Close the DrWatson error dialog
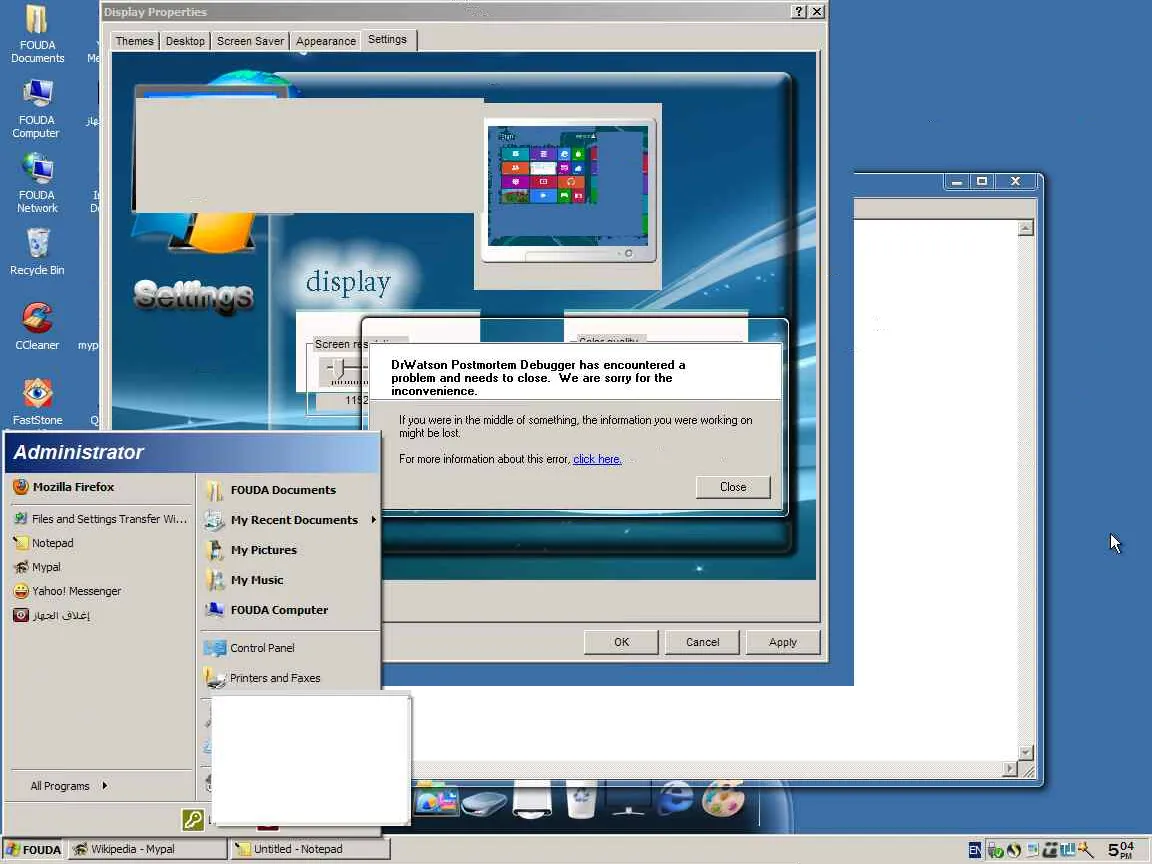The width and height of the screenshot is (1152, 864). (x=733, y=487)
